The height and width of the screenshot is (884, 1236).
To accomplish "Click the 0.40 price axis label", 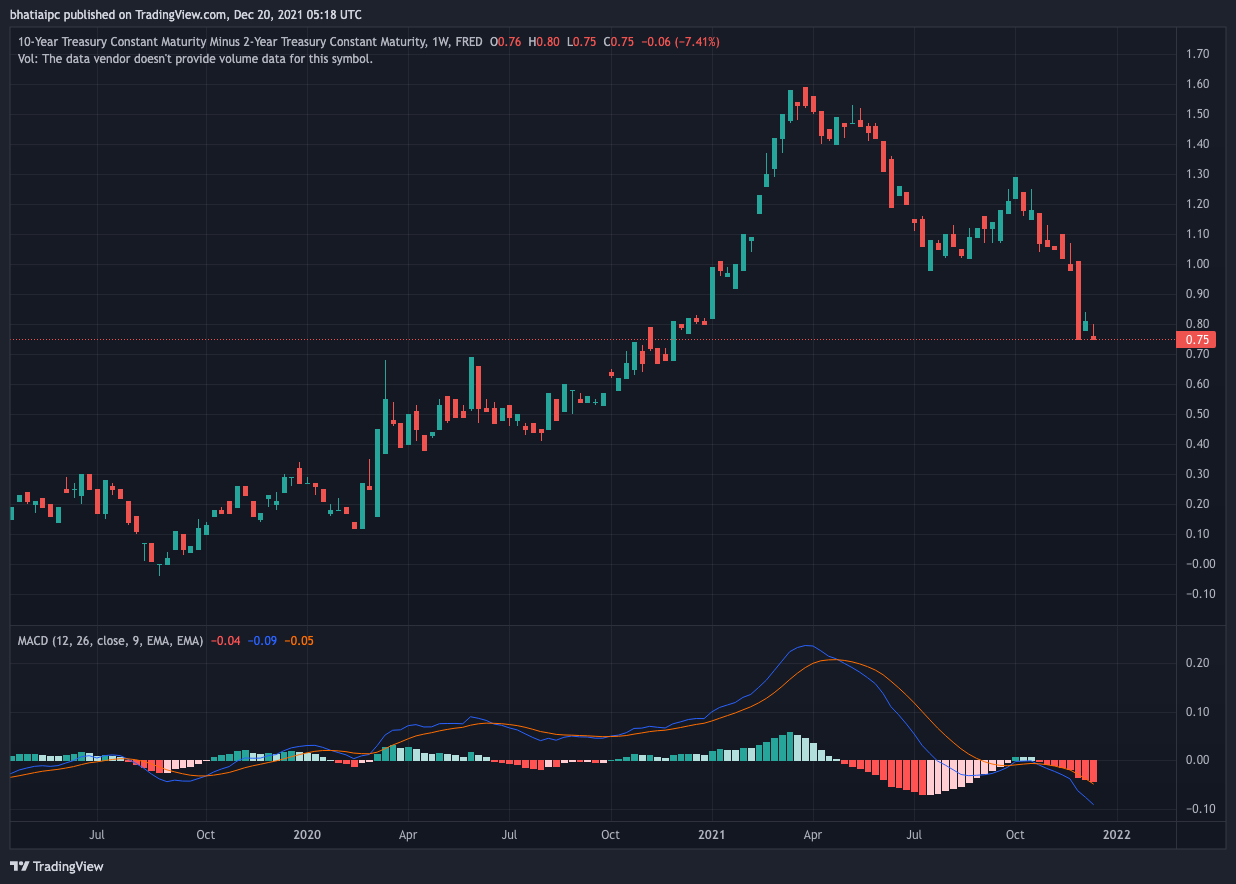I will pos(1197,444).
